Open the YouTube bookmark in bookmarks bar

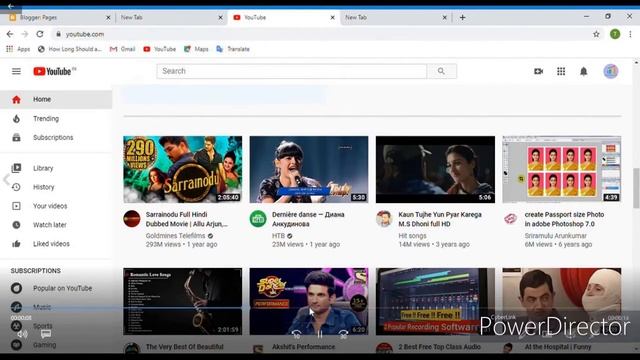tap(160, 49)
